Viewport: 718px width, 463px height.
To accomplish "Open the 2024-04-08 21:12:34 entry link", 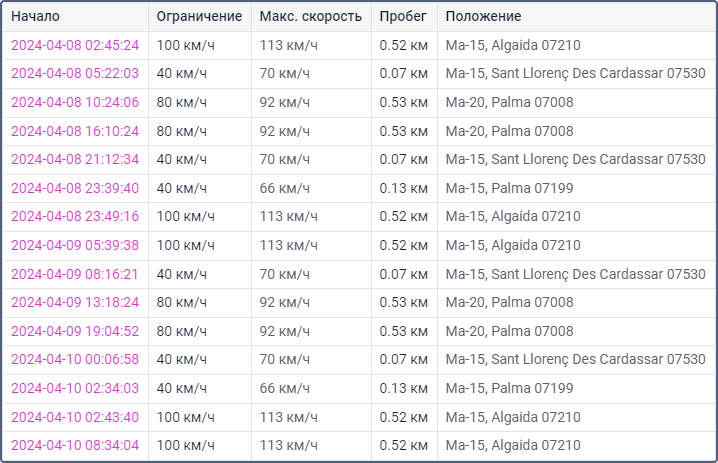I will pyautogui.click(x=75, y=160).
